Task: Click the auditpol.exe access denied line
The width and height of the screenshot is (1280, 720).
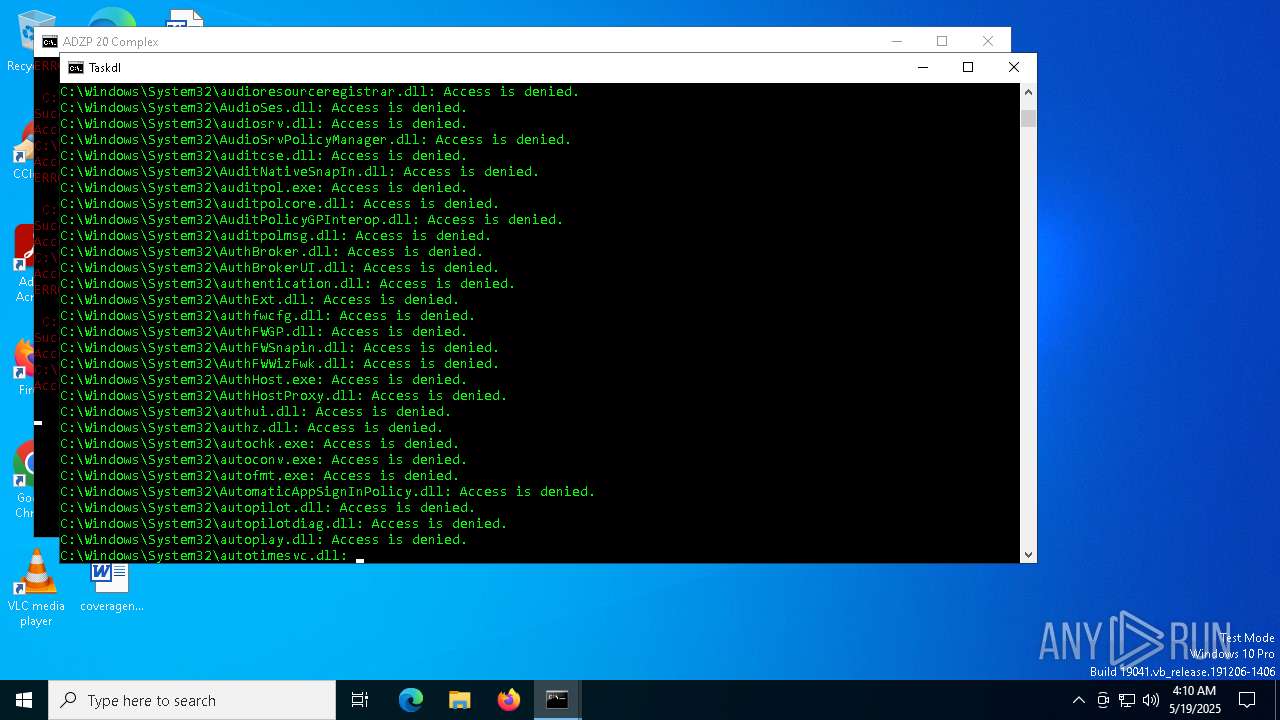Action: pos(264,187)
